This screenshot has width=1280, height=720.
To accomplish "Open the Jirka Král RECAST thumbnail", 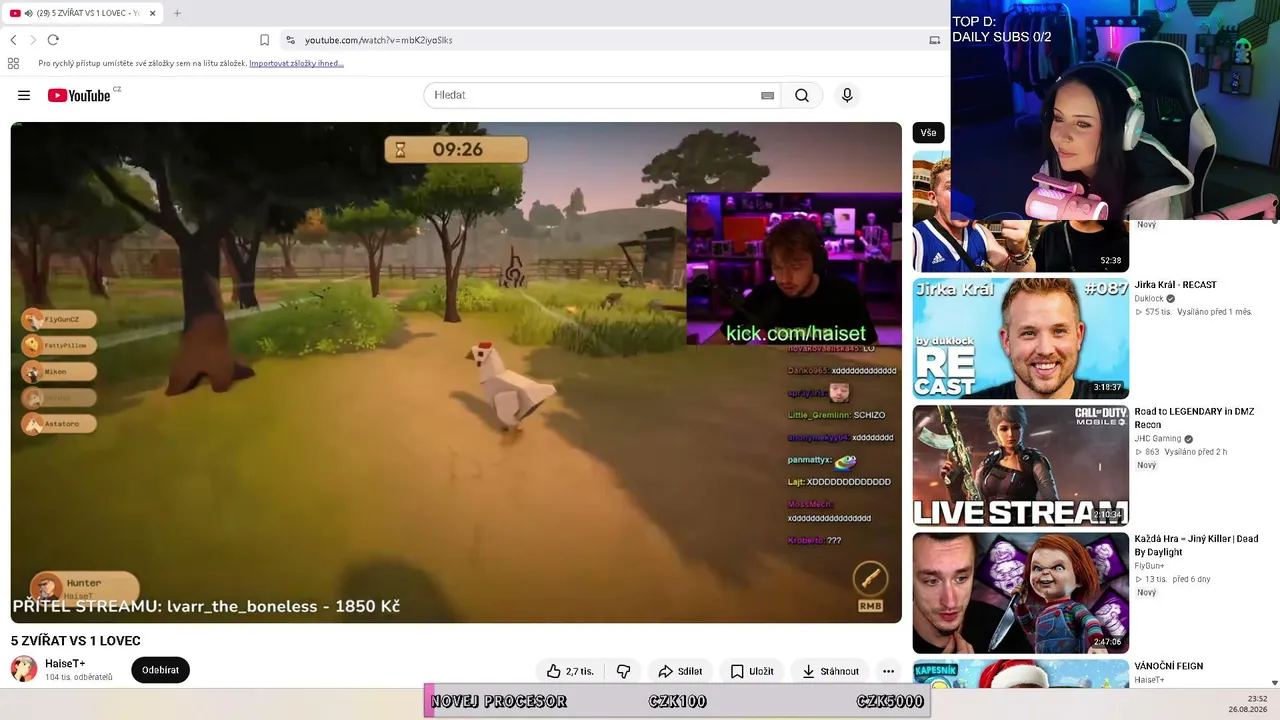I will tap(1020, 338).
